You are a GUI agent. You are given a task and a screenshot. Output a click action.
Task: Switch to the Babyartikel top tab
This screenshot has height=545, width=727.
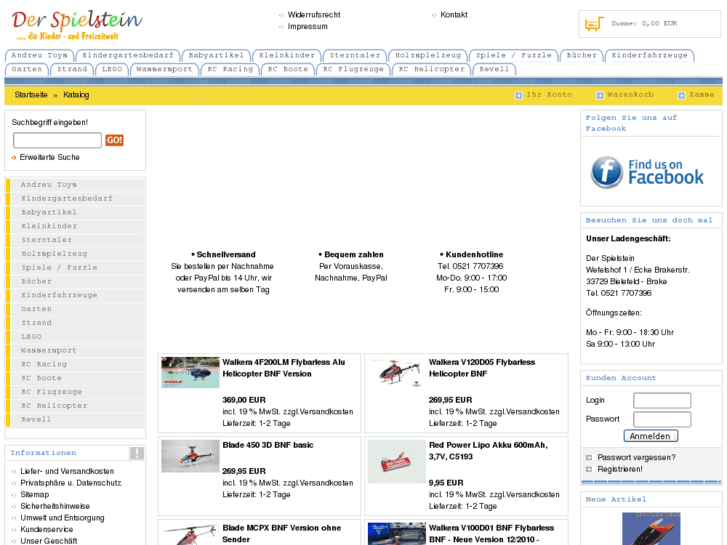tap(216, 55)
